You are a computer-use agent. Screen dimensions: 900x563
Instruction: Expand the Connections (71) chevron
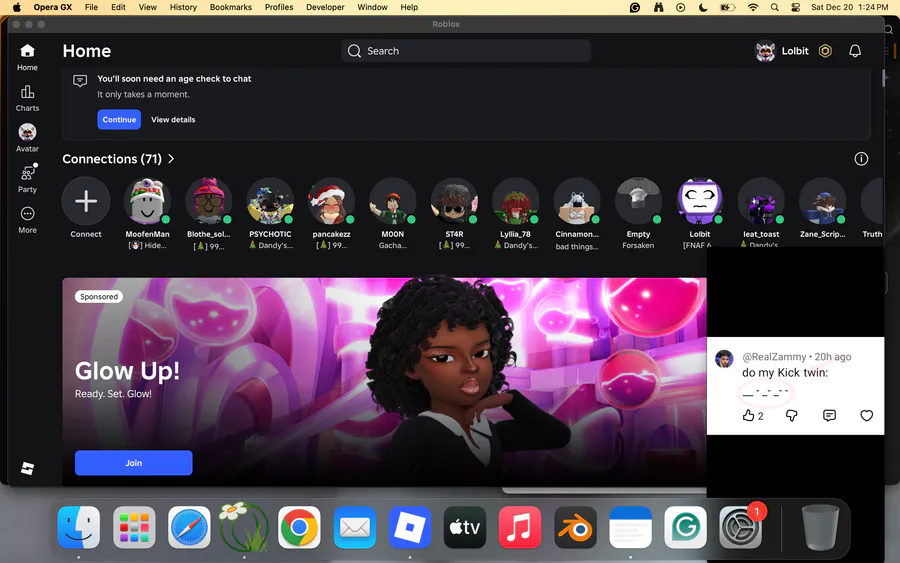tap(171, 159)
